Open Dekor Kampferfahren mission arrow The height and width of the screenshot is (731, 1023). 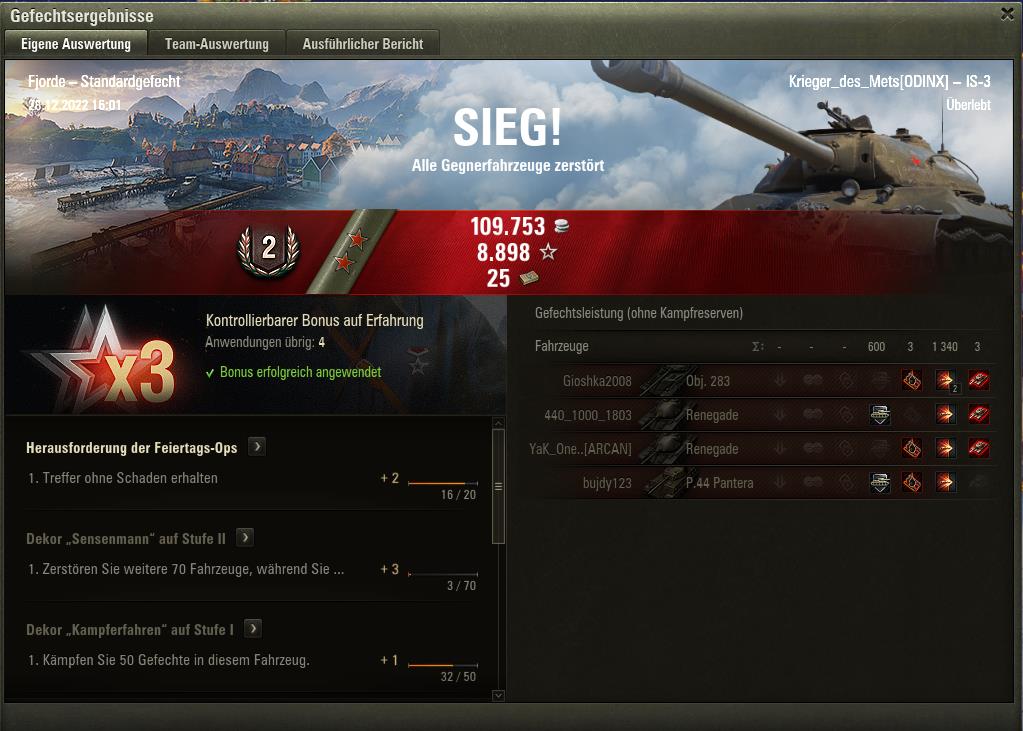(252, 629)
